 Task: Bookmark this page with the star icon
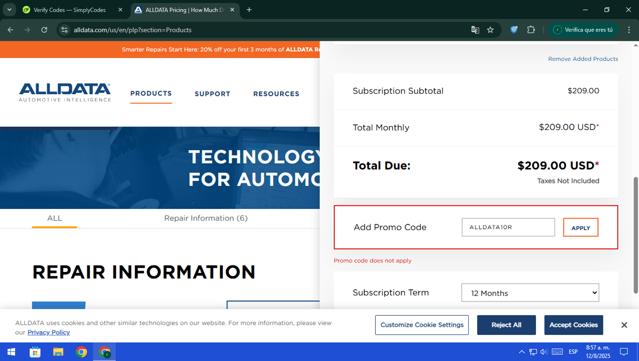tap(490, 30)
